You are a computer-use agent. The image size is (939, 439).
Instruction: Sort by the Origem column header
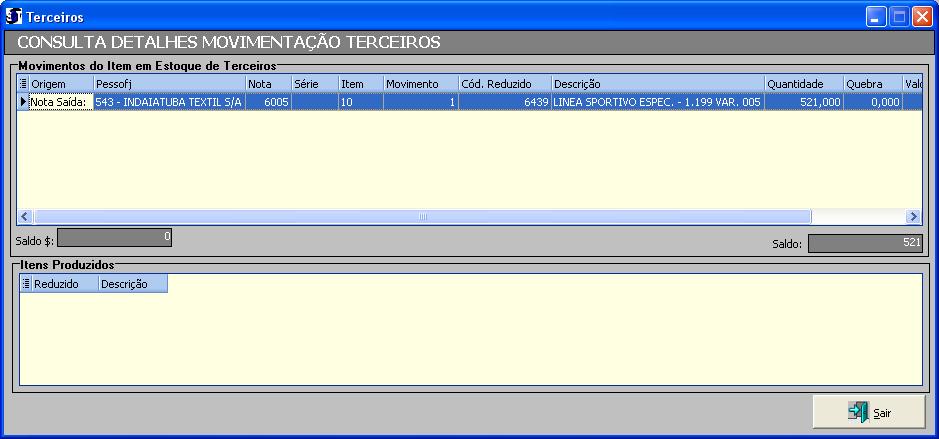[60, 85]
